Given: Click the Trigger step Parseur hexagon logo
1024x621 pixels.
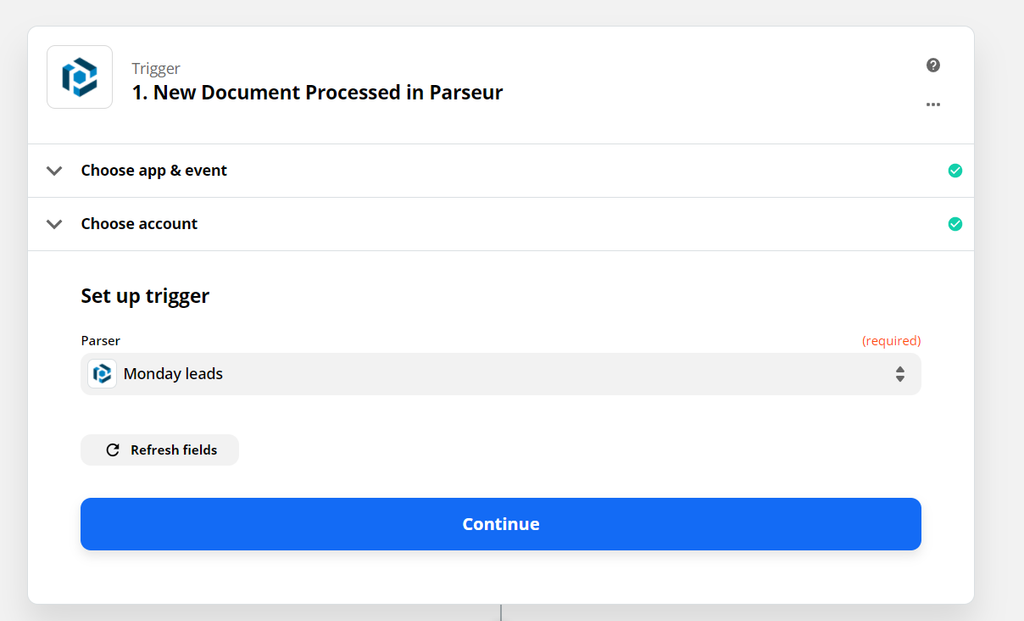Looking at the screenshot, I should [x=79, y=77].
